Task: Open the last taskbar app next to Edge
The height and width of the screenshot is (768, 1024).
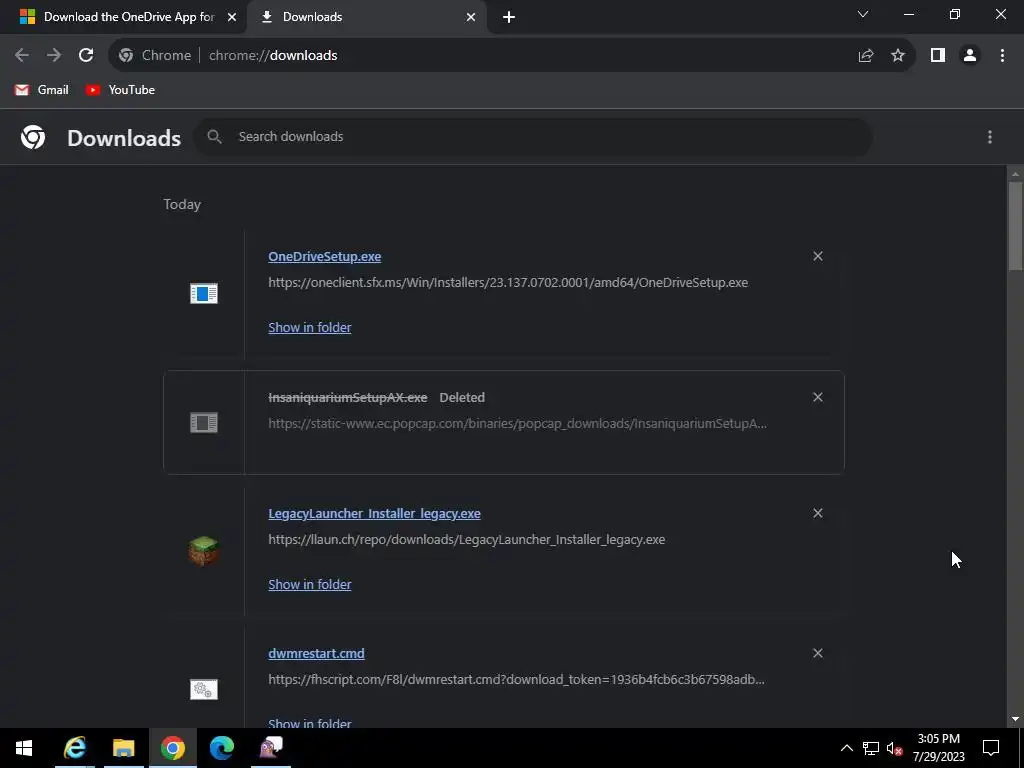Action: (x=271, y=748)
